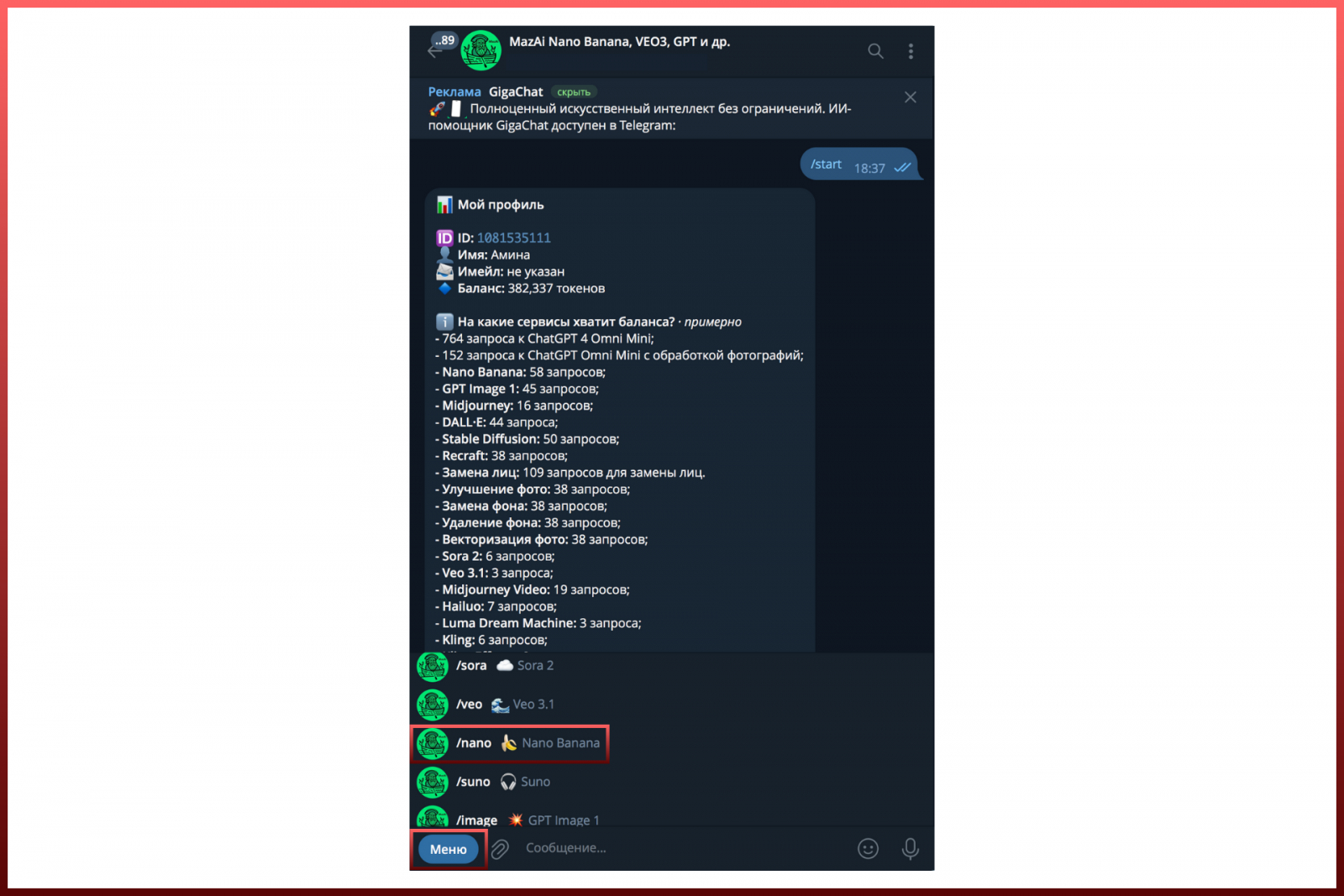The image size is (1344, 896).
Task: Open the Реклама link
Action: pos(454,92)
